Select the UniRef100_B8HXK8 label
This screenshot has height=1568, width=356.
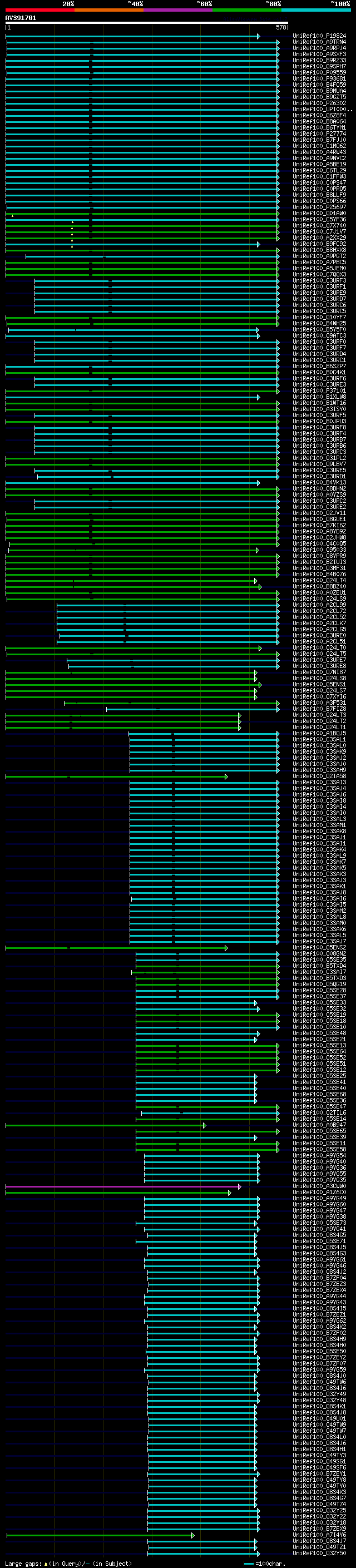coord(319,250)
